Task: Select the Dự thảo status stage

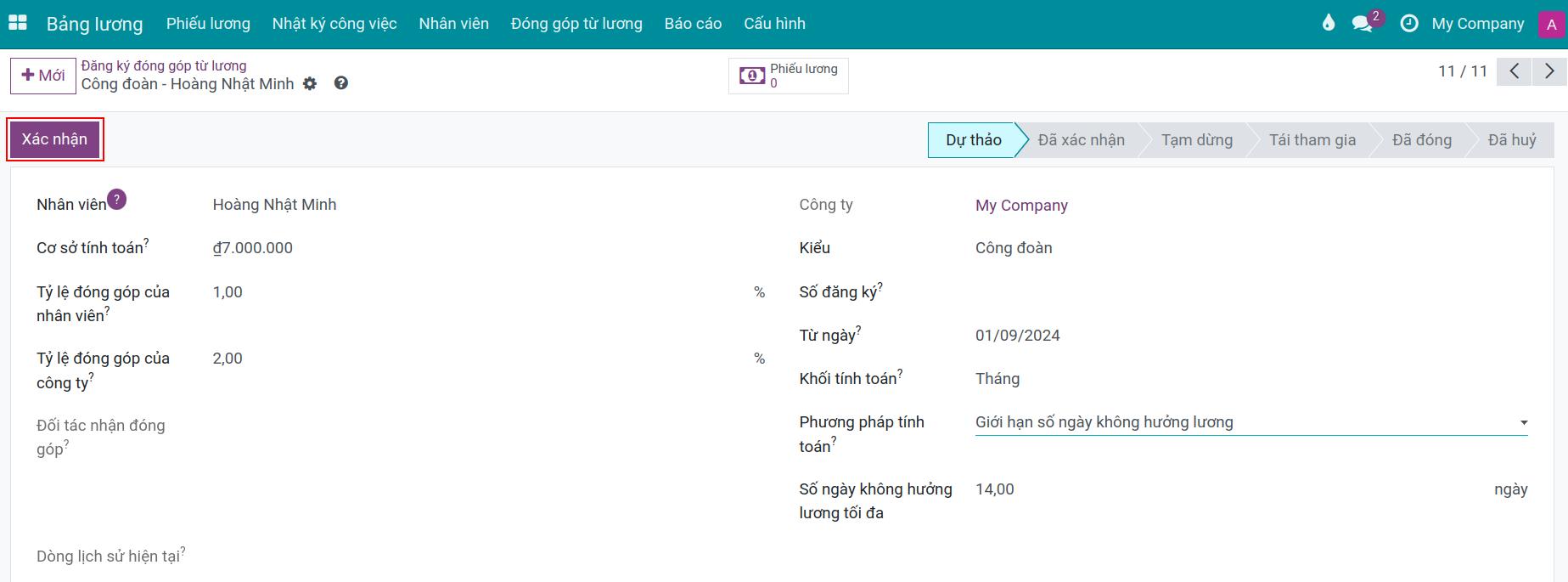Action: point(974,140)
